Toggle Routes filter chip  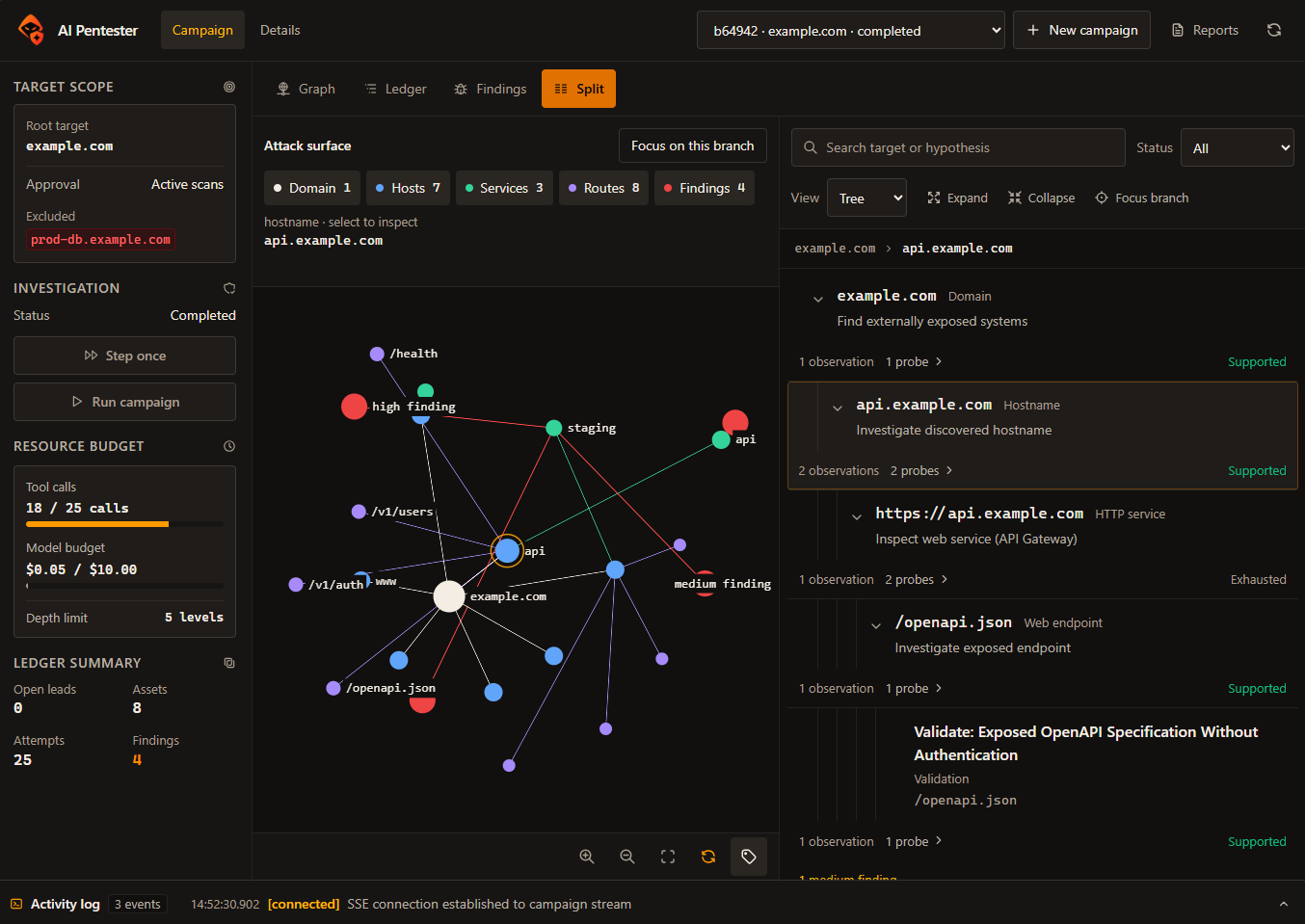pyautogui.click(x=603, y=188)
